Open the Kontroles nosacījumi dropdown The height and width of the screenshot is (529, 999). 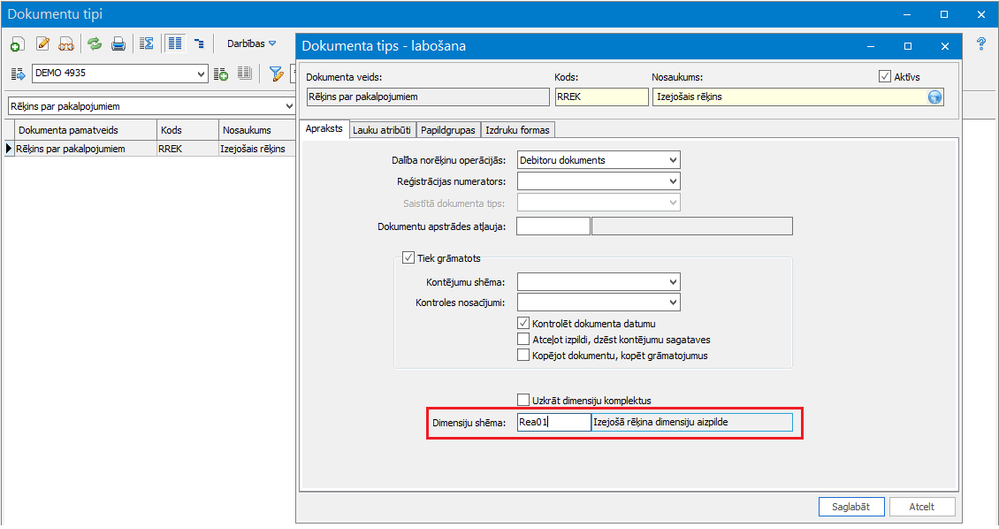point(673,302)
